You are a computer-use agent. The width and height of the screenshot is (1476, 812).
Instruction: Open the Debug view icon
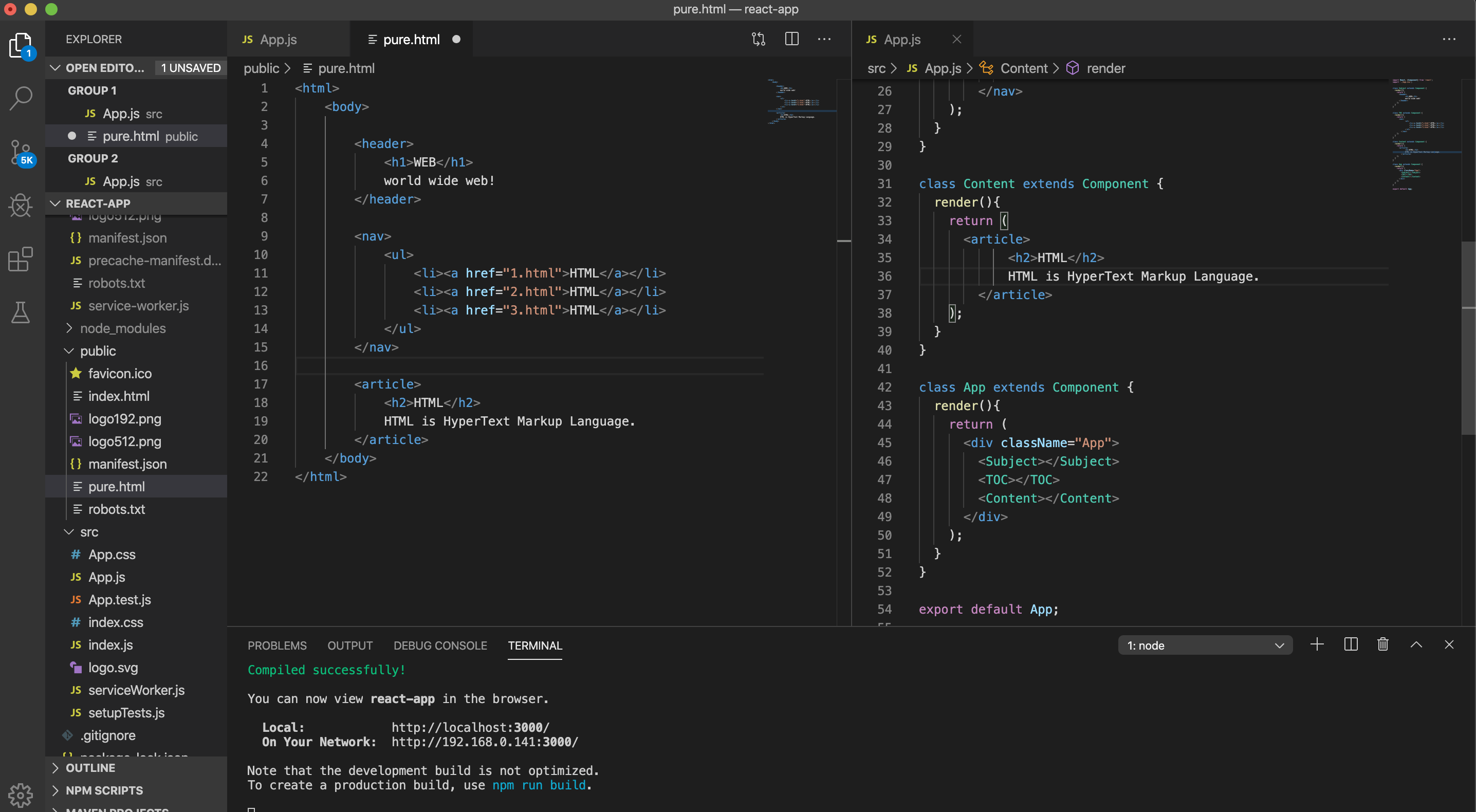pyautogui.click(x=21, y=205)
